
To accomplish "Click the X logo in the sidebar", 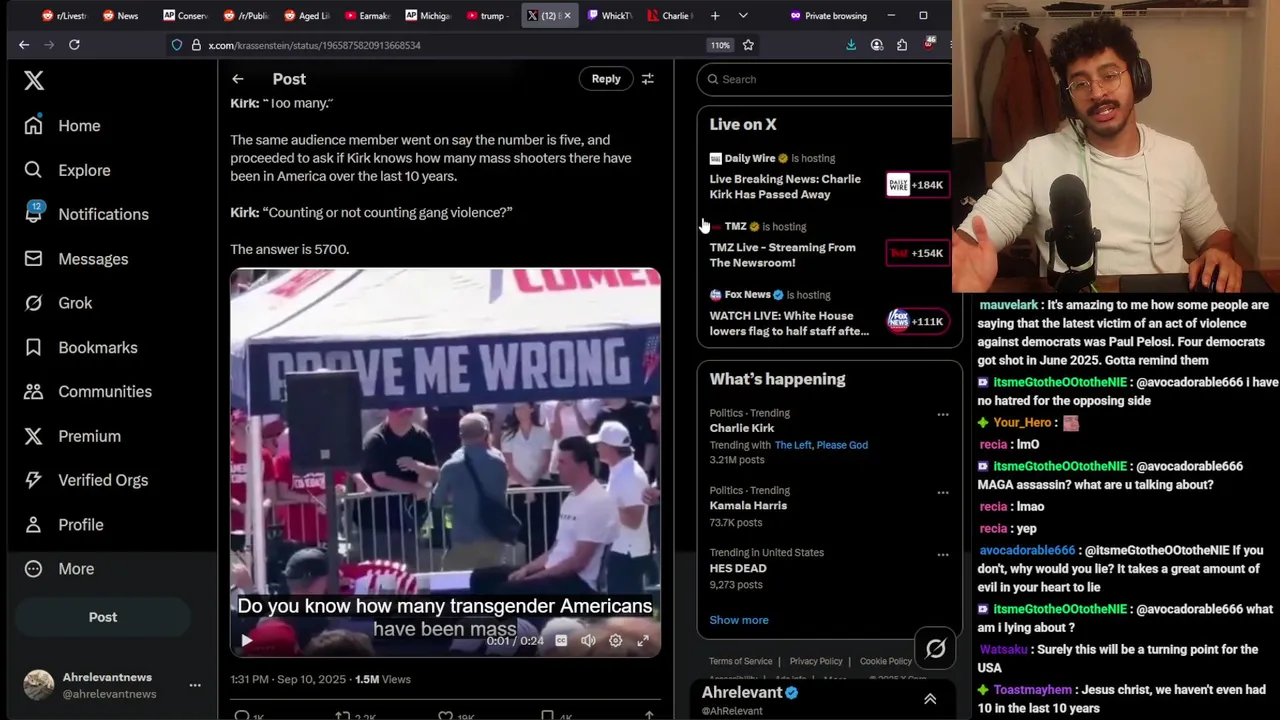I will (x=34, y=81).
